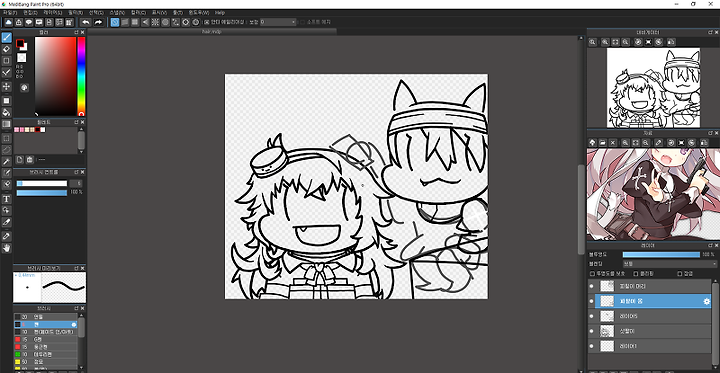Select the Select Pen tool
The width and height of the screenshot is (720, 373).
tap(6, 173)
